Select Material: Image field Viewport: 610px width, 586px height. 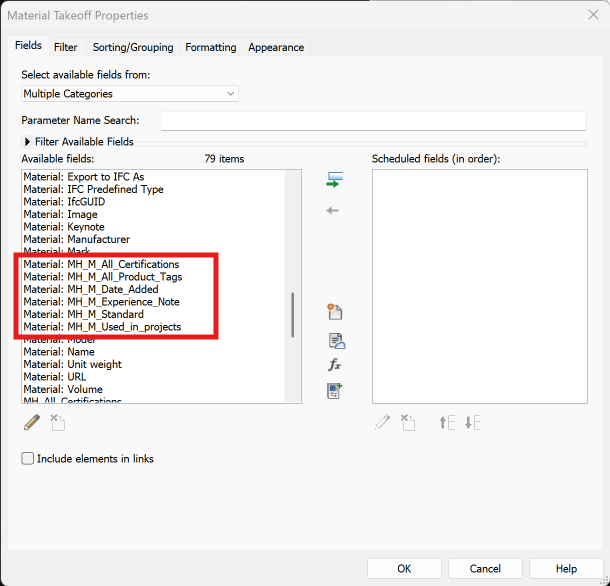click(x=60, y=214)
